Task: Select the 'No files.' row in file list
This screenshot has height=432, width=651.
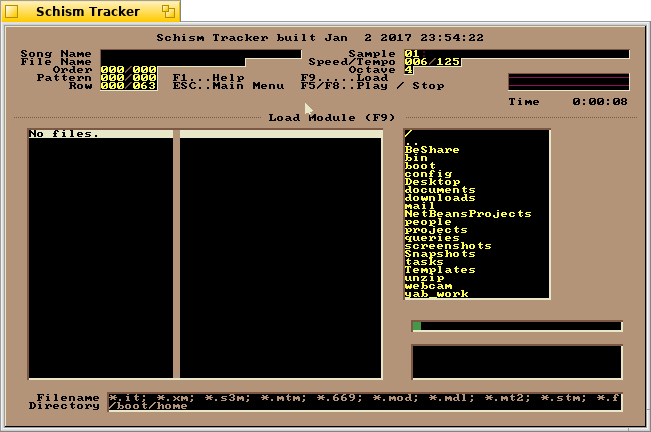Action: 100,134
